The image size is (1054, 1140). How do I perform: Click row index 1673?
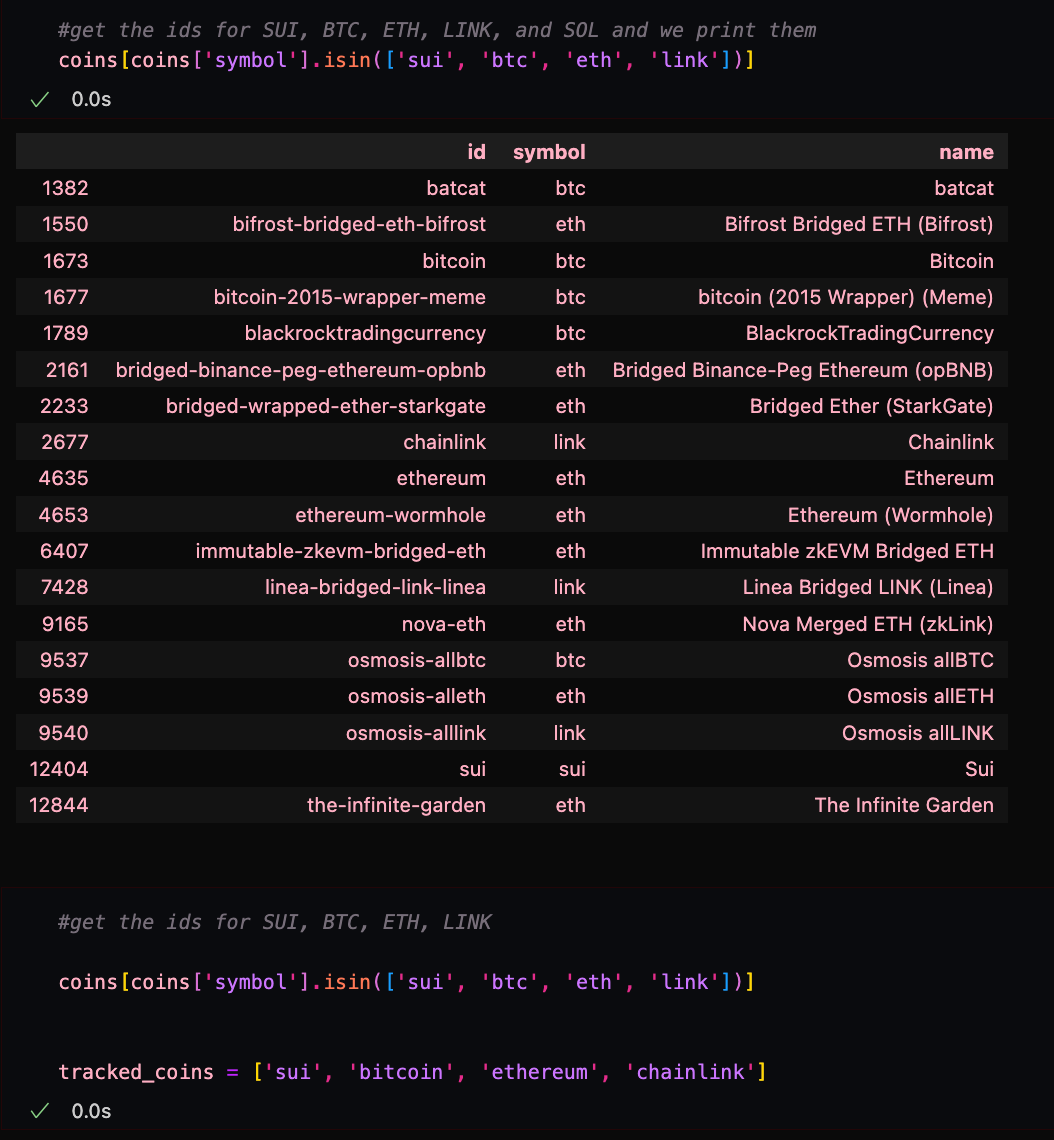(x=65, y=261)
